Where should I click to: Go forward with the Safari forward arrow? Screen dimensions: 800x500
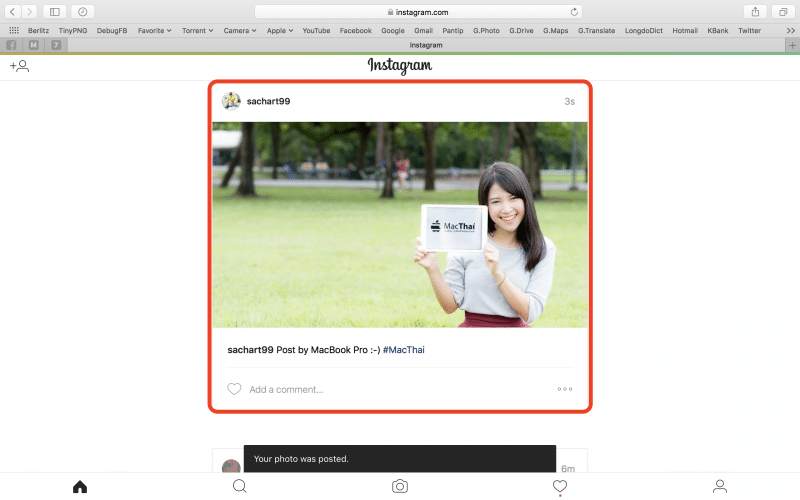tap(30, 11)
